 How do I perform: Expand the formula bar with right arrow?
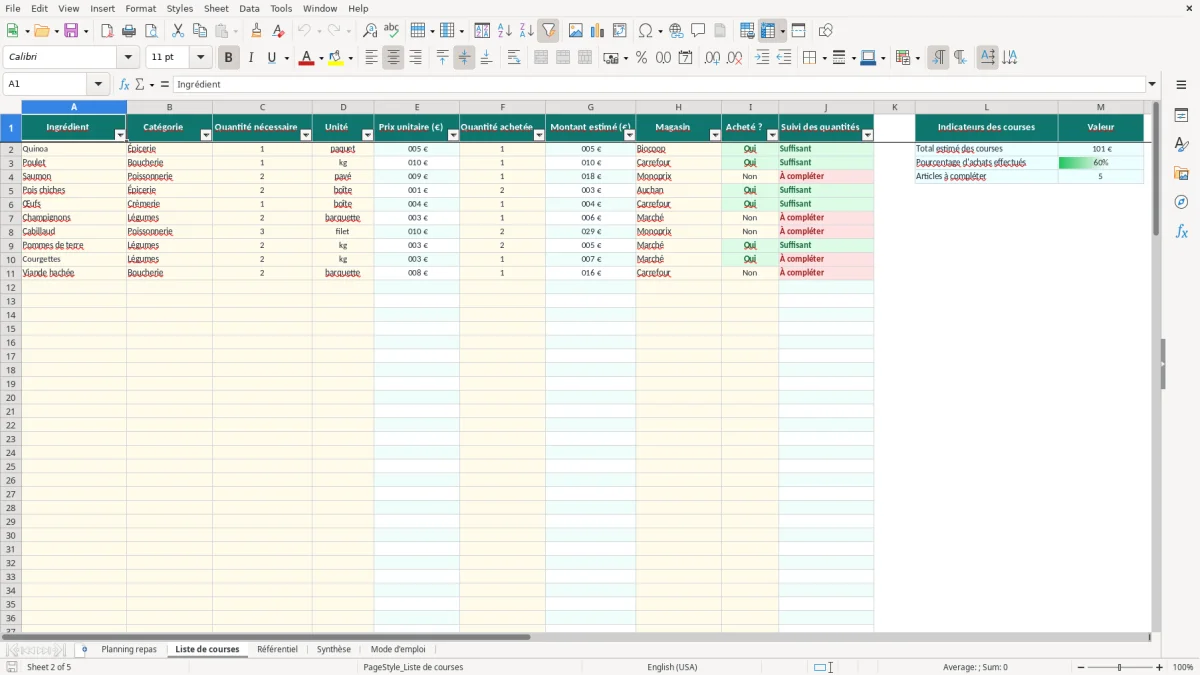click(1152, 85)
